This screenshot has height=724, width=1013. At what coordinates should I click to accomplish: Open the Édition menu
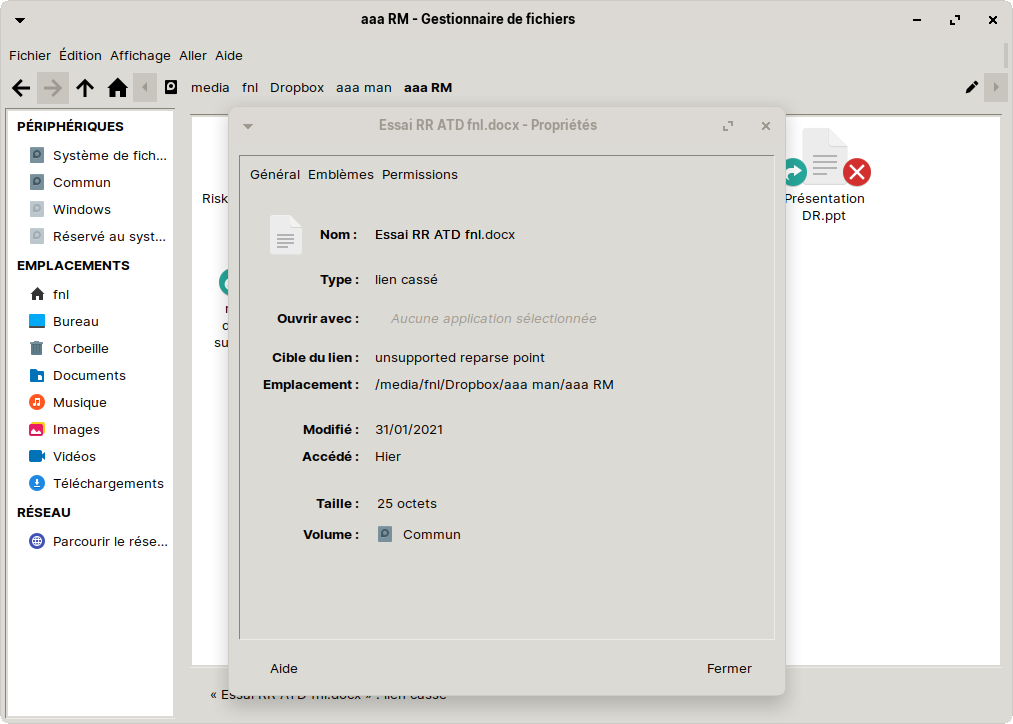(x=80, y=55)
